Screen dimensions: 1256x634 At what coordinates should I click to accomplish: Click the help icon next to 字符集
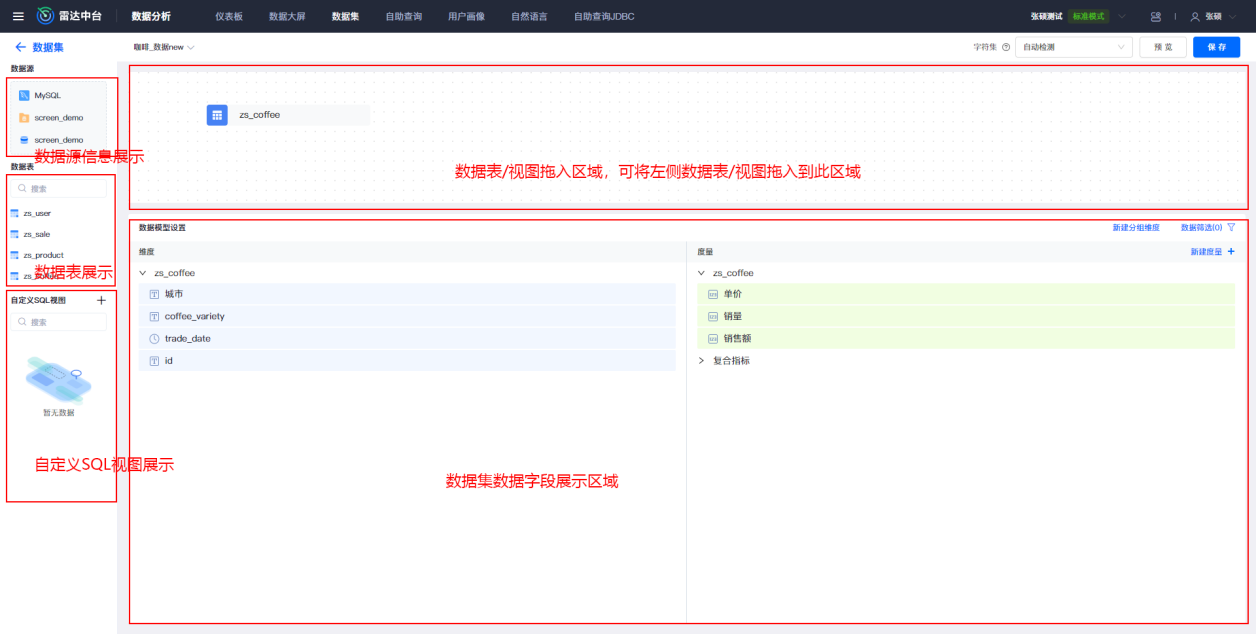pos(1006,47)
